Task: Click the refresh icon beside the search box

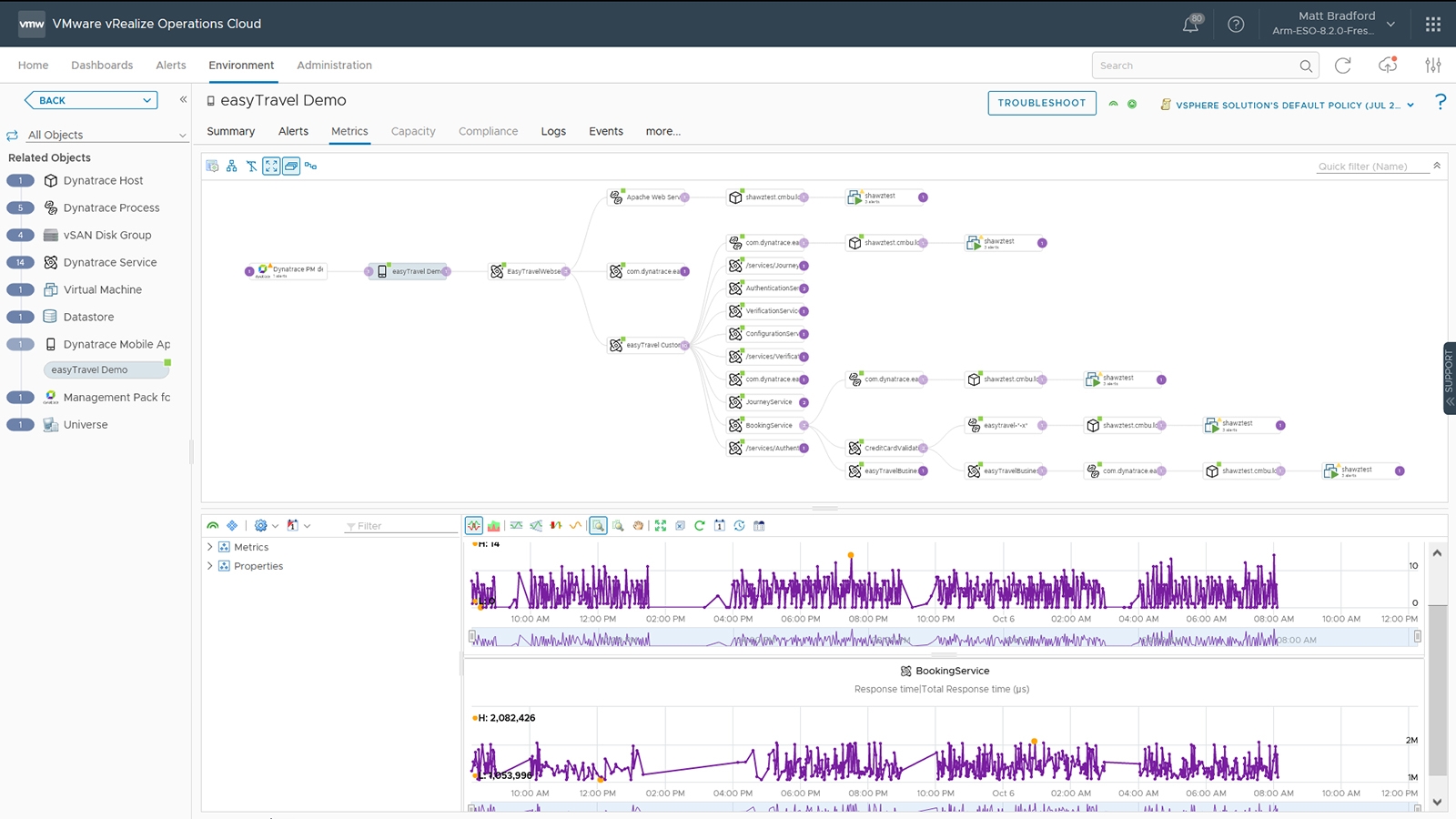Action: (1342, 65)
